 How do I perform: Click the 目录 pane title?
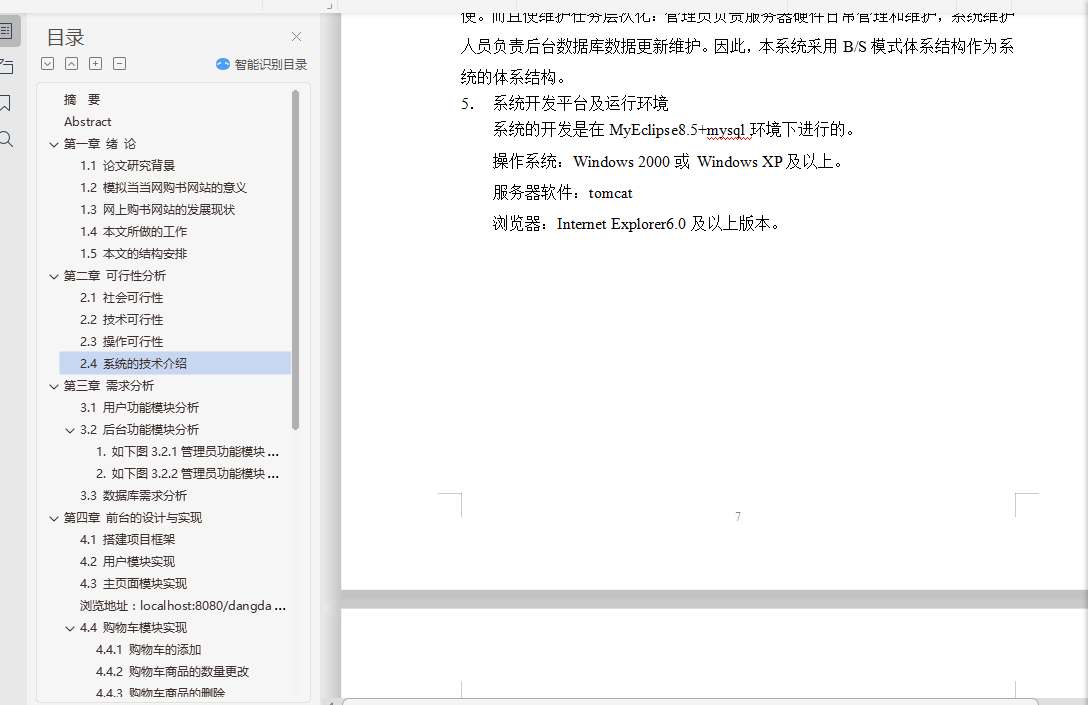click(x=65, y=37)
